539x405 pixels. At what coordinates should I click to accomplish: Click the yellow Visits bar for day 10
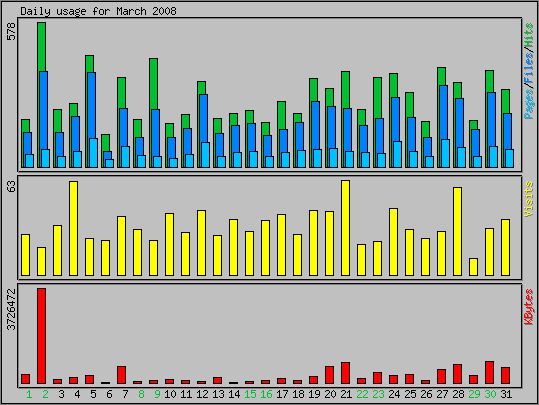(x=169, y=244)
